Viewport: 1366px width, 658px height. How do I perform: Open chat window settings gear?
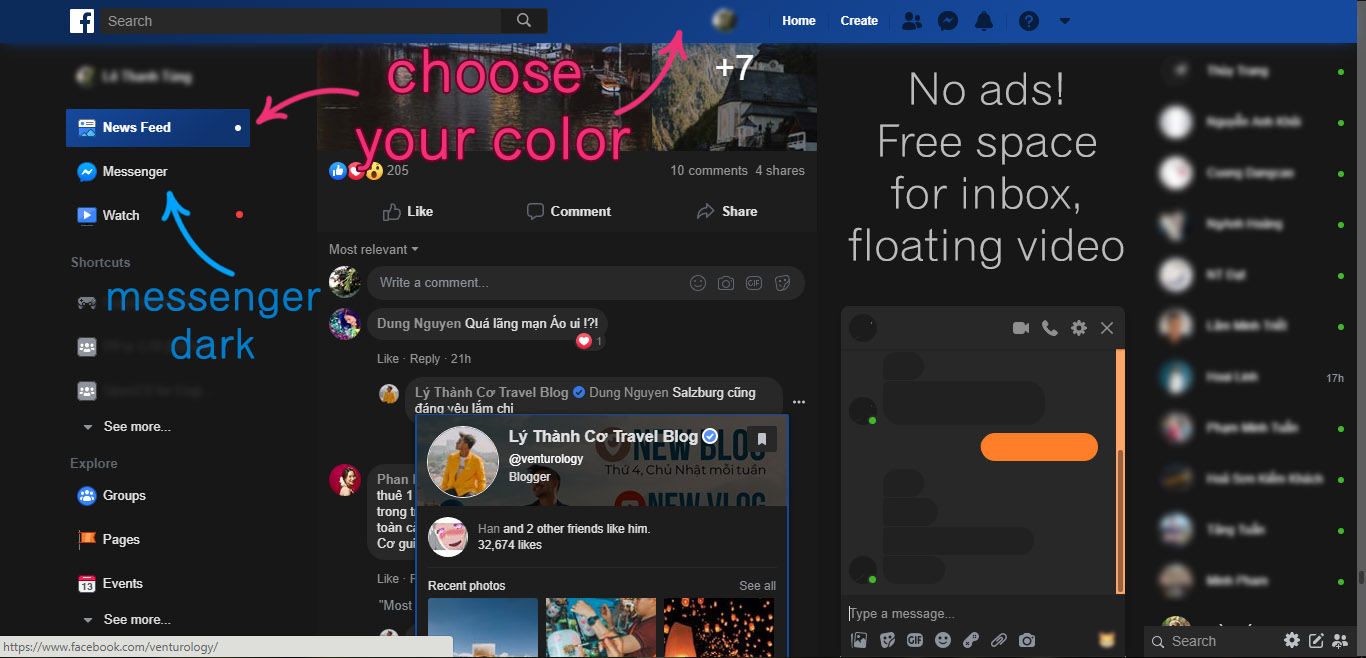(1078, 328)
